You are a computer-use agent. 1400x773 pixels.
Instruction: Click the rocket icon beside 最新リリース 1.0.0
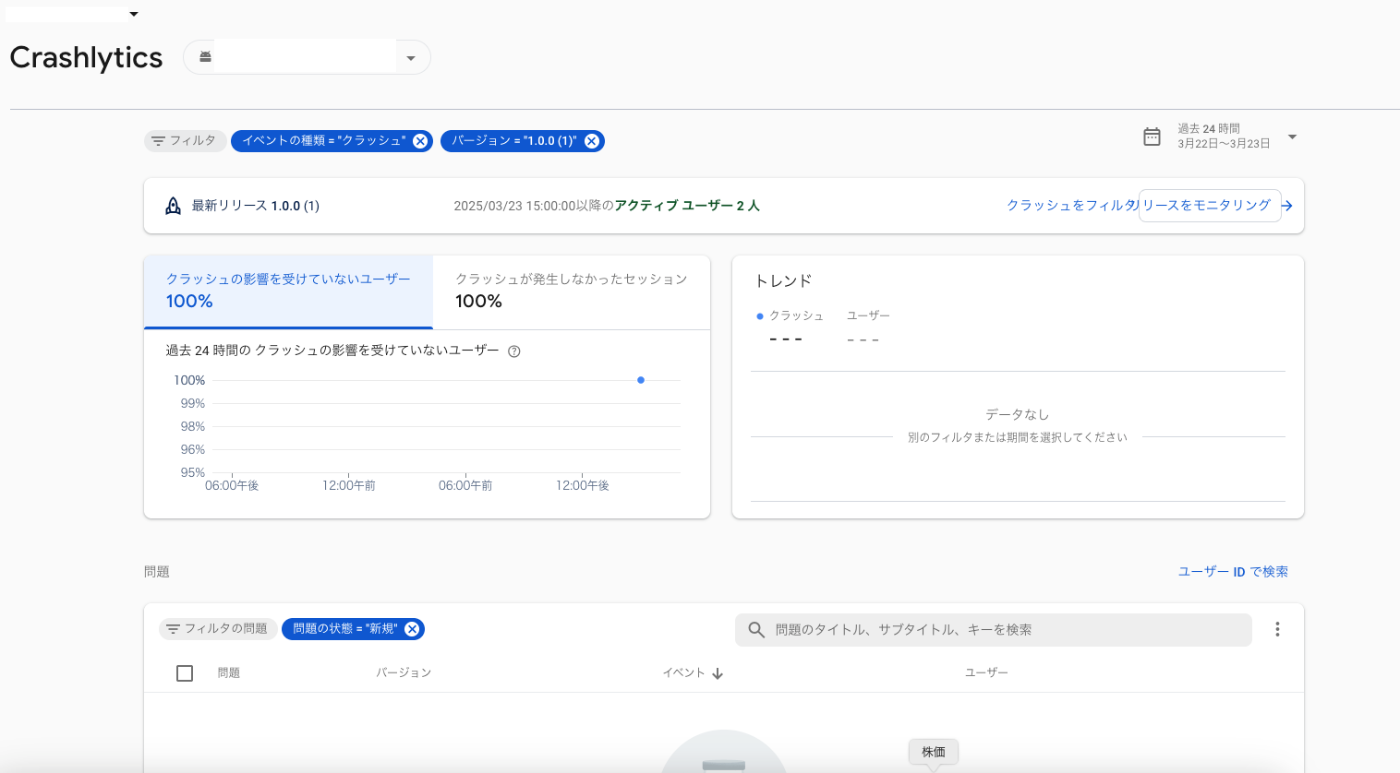pyautogui.click(x=171, y=205)
